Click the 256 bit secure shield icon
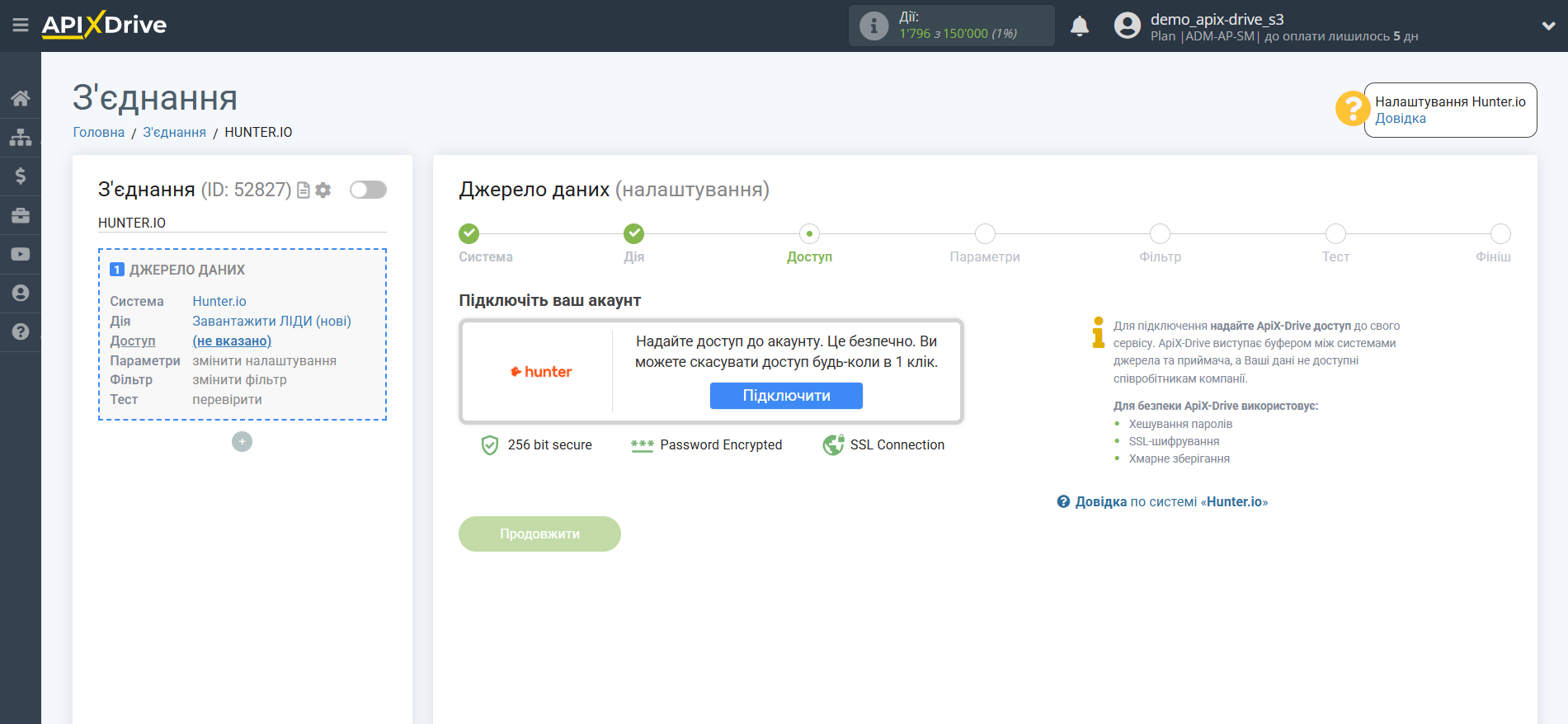The height and width of the screenshot is (724, 1568). point(490,445)
